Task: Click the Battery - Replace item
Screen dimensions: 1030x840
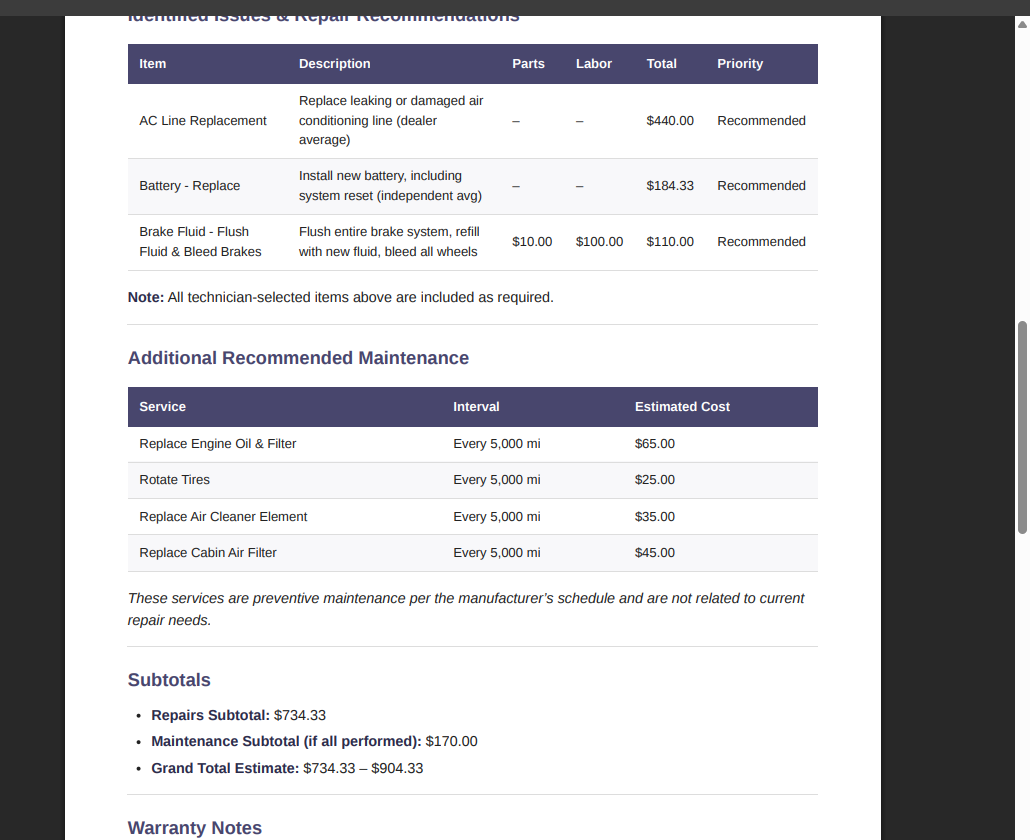Action: point(189,186)
